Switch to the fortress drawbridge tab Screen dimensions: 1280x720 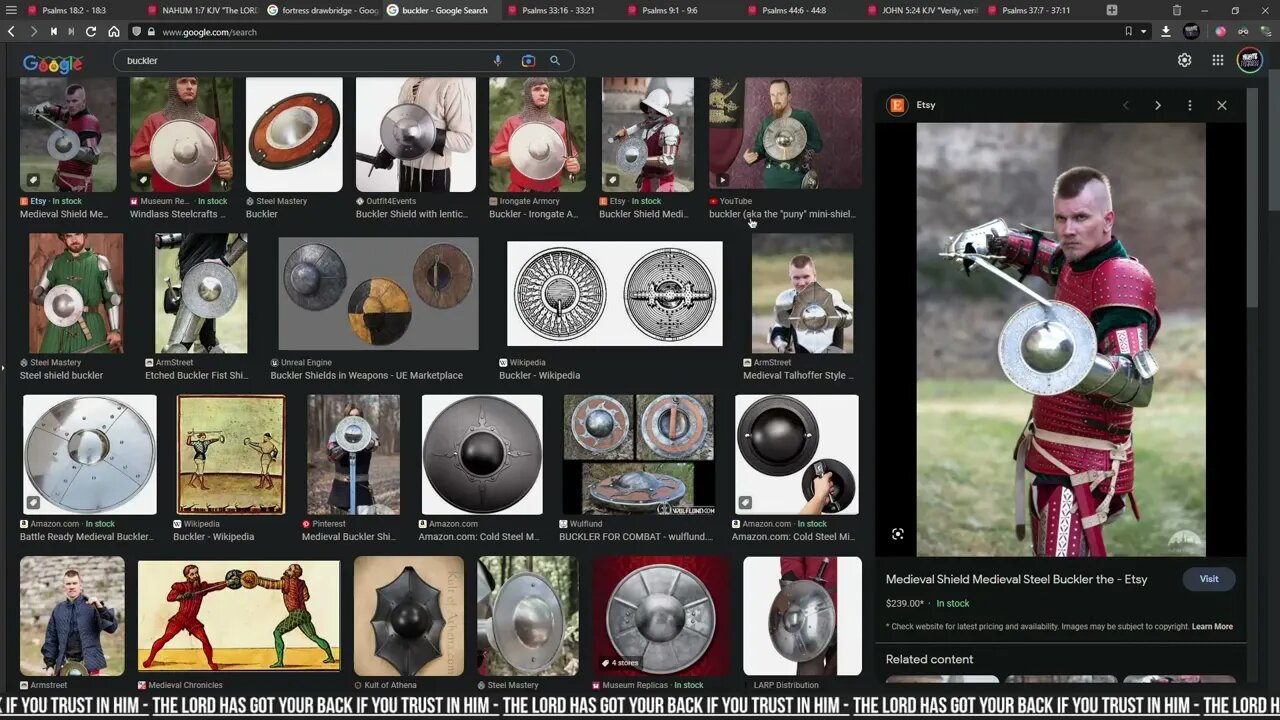pos(322,10)
